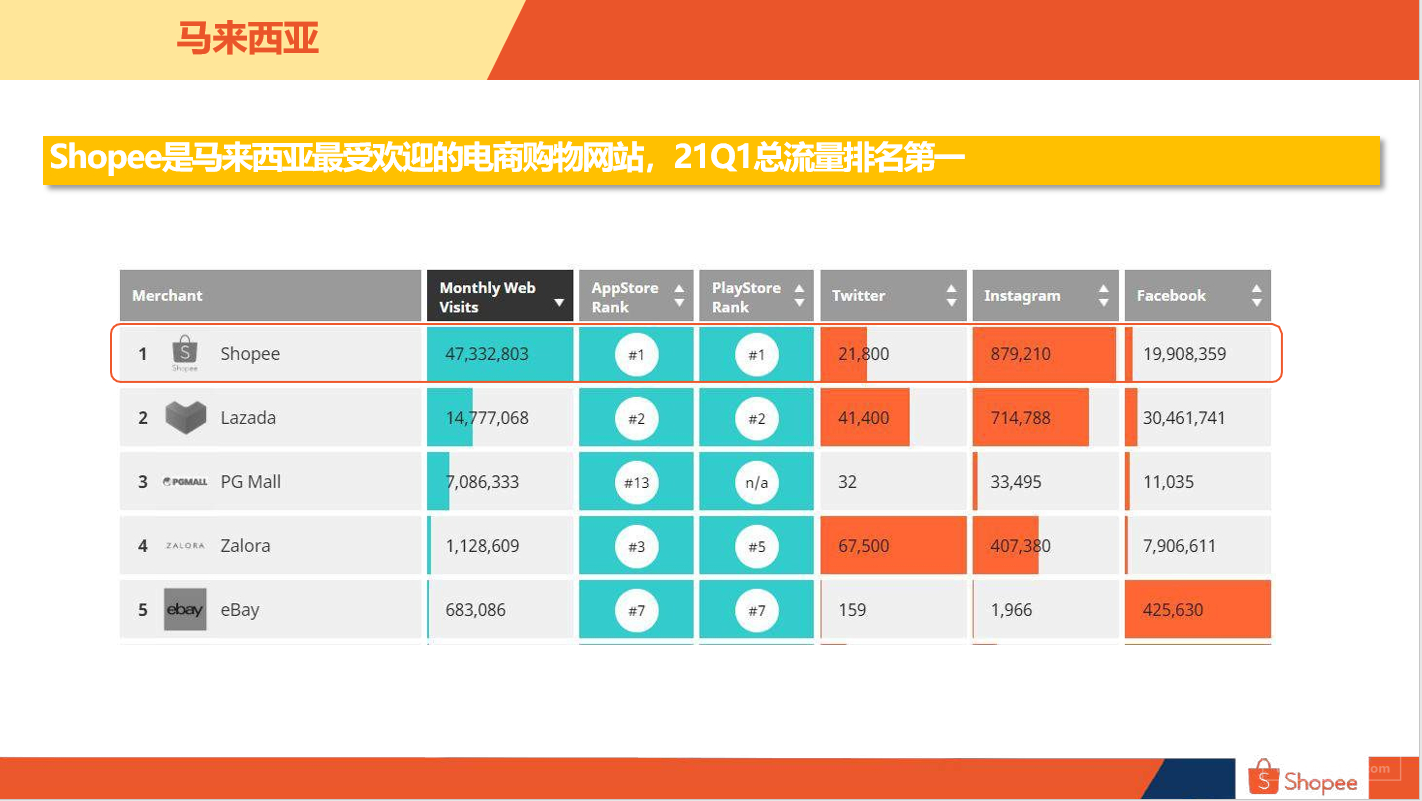The height and width of the screenshot is (801, 1422).
Task: Click Zalora Instagram value 407,380
Action: coord(1021,546)
